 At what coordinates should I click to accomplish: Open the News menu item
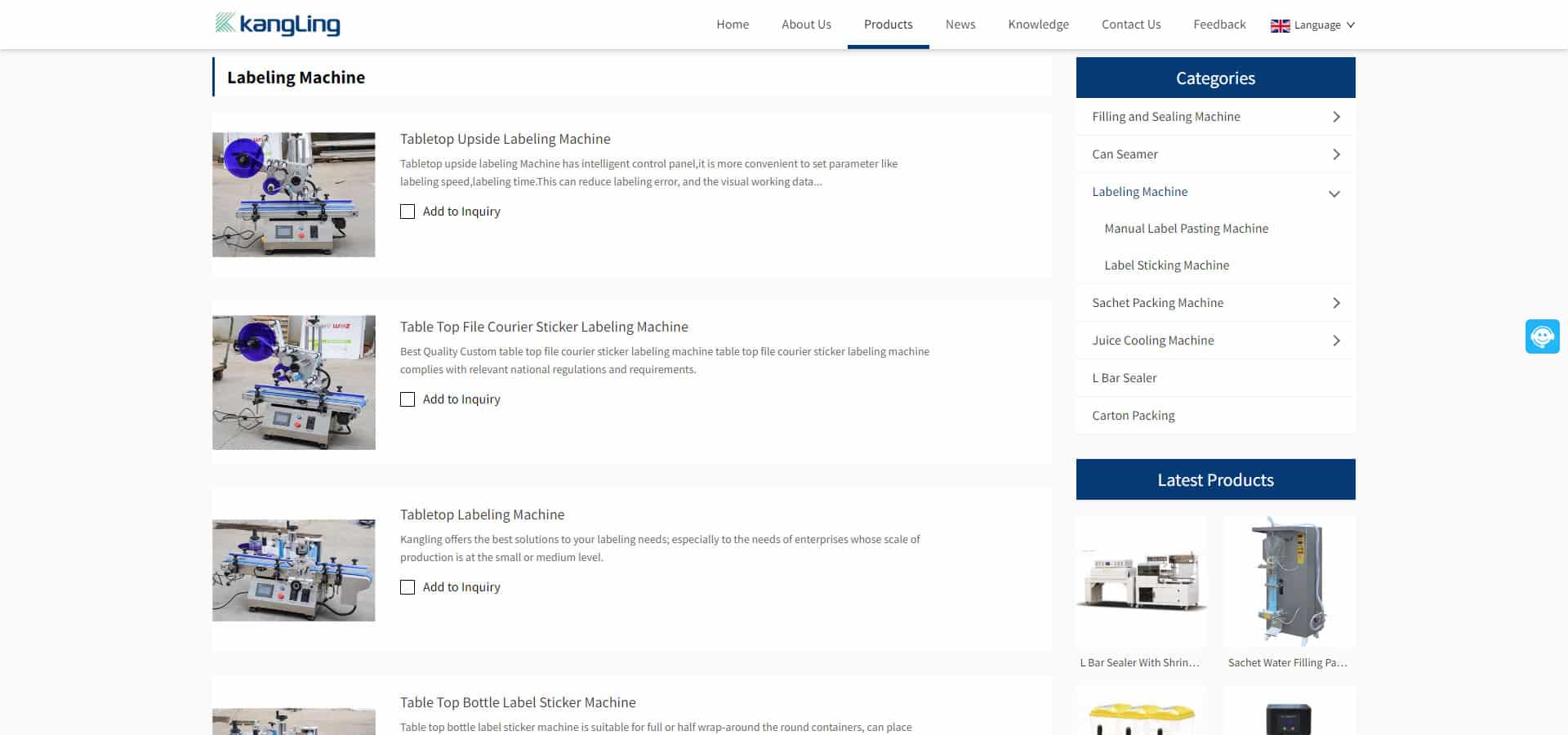[960, 24]
